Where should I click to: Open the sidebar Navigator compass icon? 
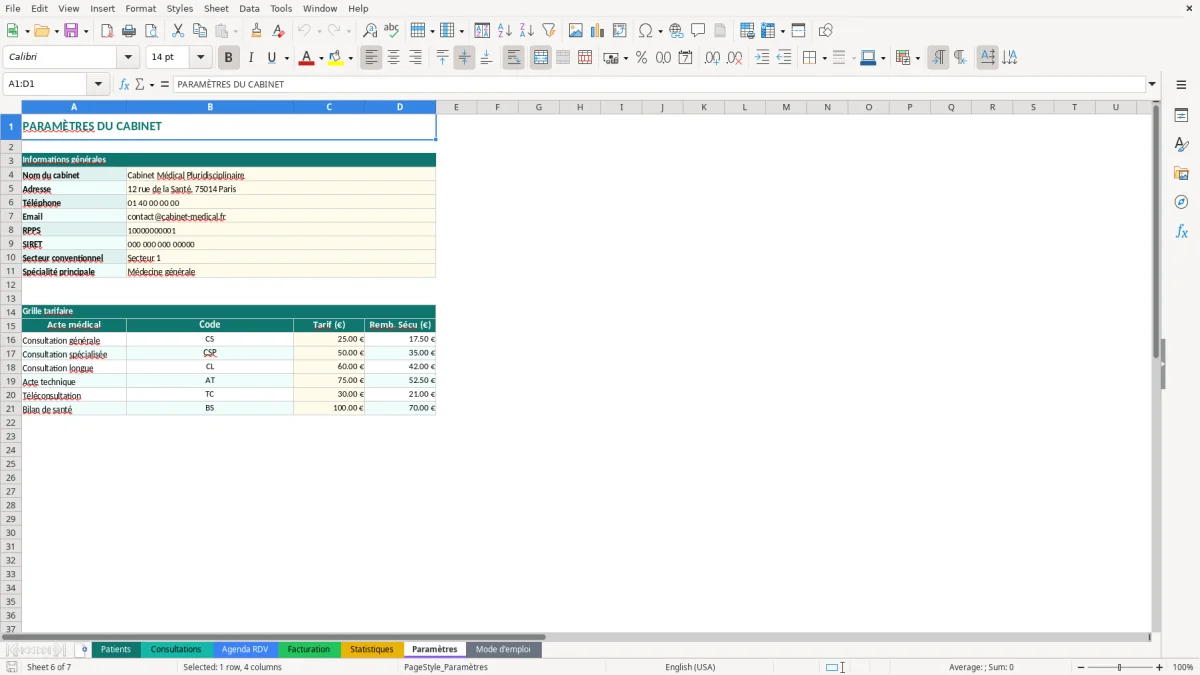point(1181,203)
